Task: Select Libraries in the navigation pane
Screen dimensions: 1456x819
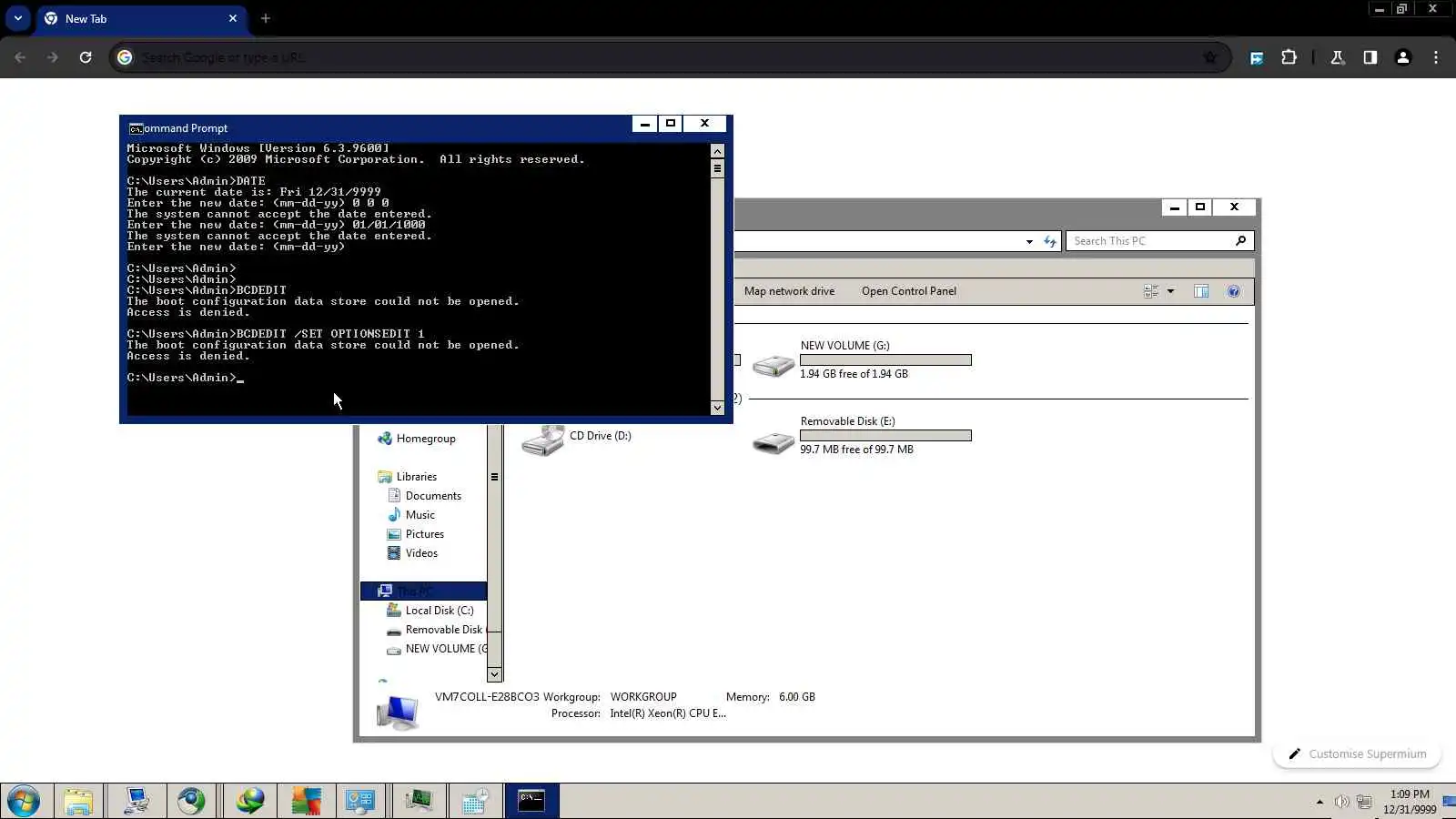Action: [x=408, y=477]
